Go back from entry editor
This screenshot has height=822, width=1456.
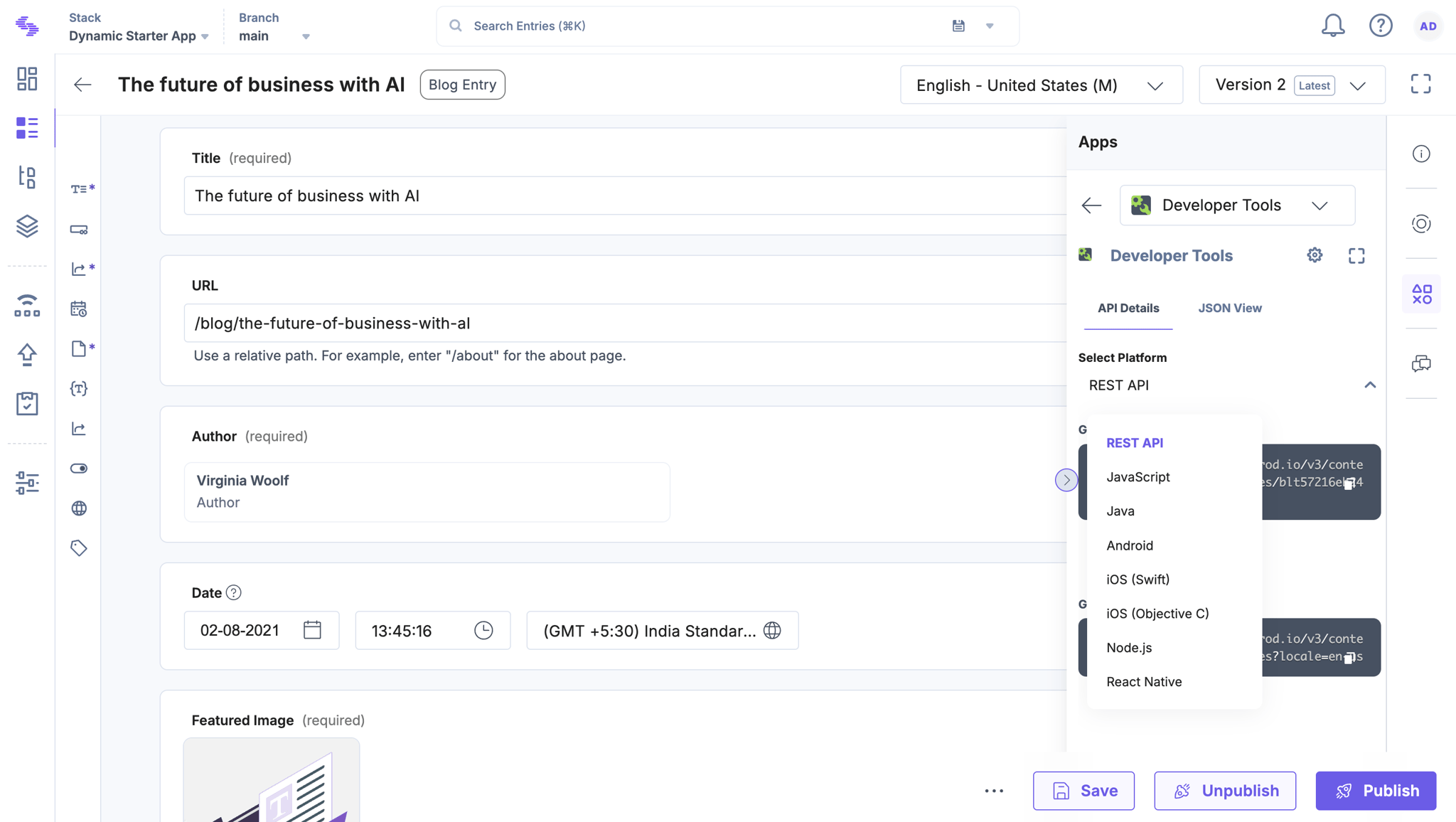(x=82, y=85)
